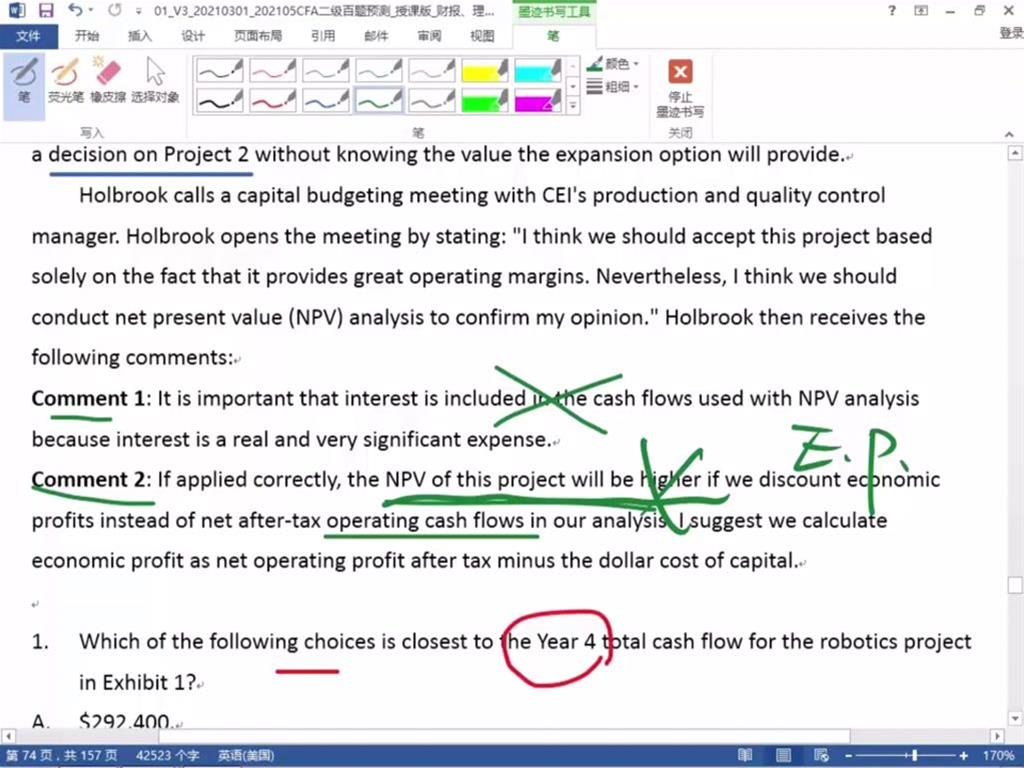This screenshot has width=1024, height=768.
Task: Switch to web layout view in status bar
Action: (821, 756)
